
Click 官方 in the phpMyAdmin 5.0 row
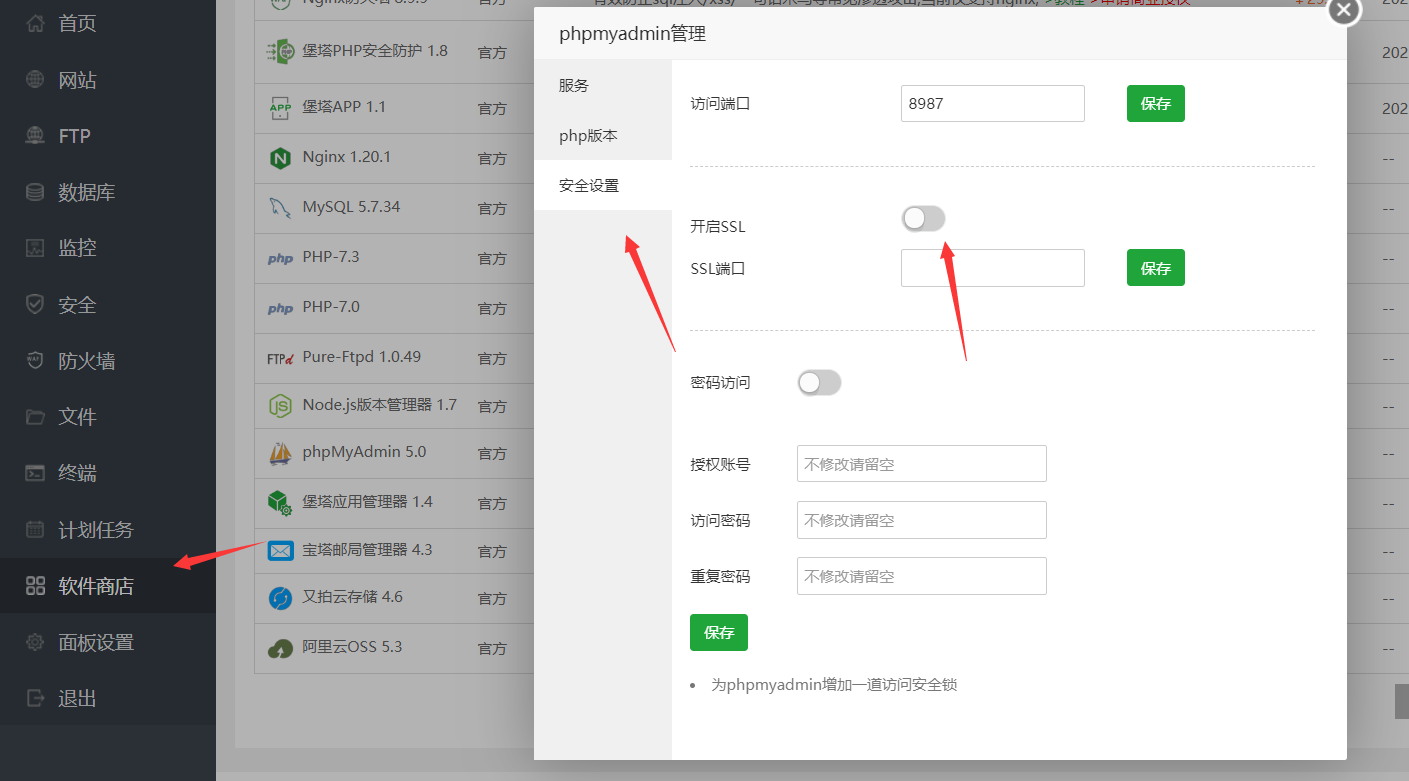tap(492, 453)
